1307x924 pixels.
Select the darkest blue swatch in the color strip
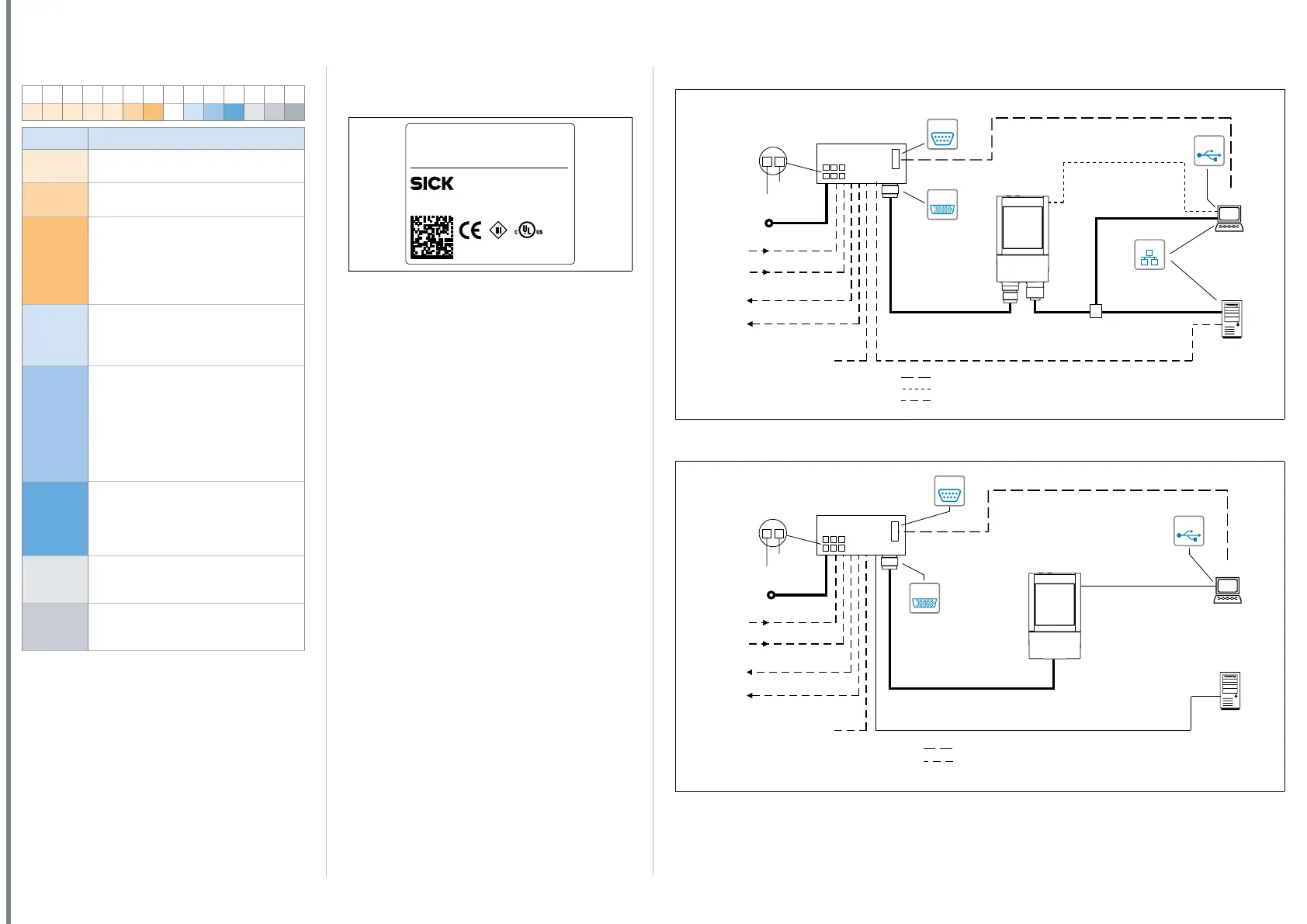pyautogui.click(x=234, y=112)
